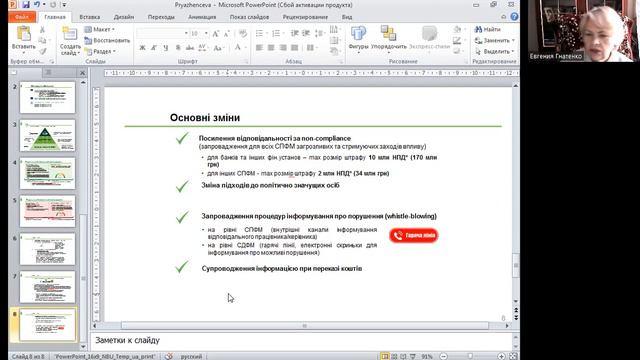Switch to Slide Show (Показ слайдов) tab
This screenshot has height=360, width=640.
pos(249,17)
